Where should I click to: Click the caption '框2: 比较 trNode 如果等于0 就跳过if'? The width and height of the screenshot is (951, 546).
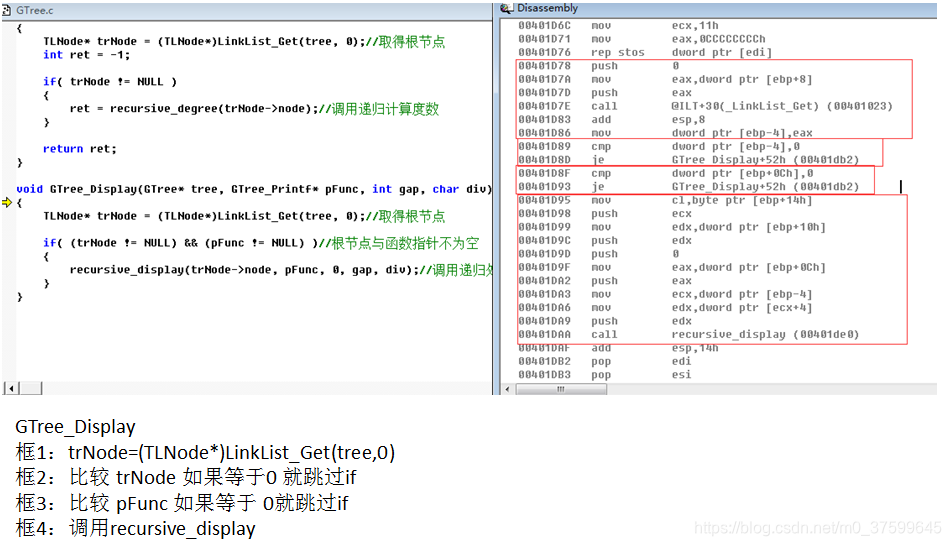tap(186, 477)
